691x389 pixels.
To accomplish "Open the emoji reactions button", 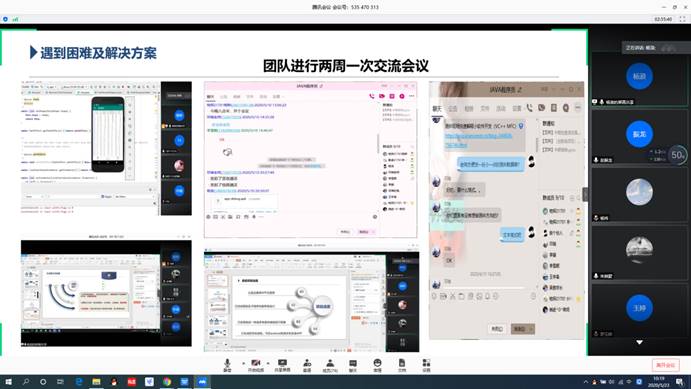I will tap(377, 365).
